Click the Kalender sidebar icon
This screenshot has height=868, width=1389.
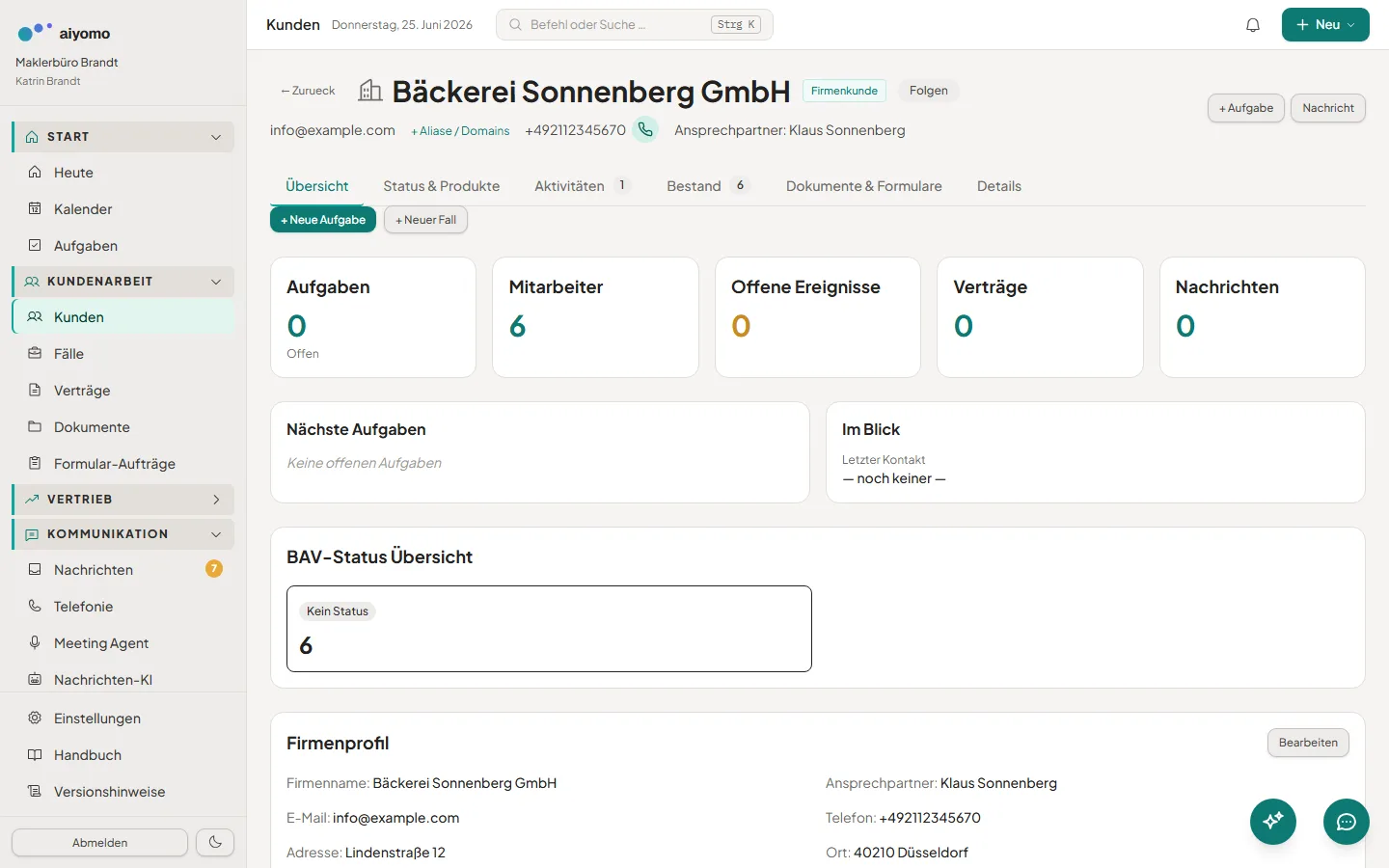pyautogui.click(x=35, y=208)
